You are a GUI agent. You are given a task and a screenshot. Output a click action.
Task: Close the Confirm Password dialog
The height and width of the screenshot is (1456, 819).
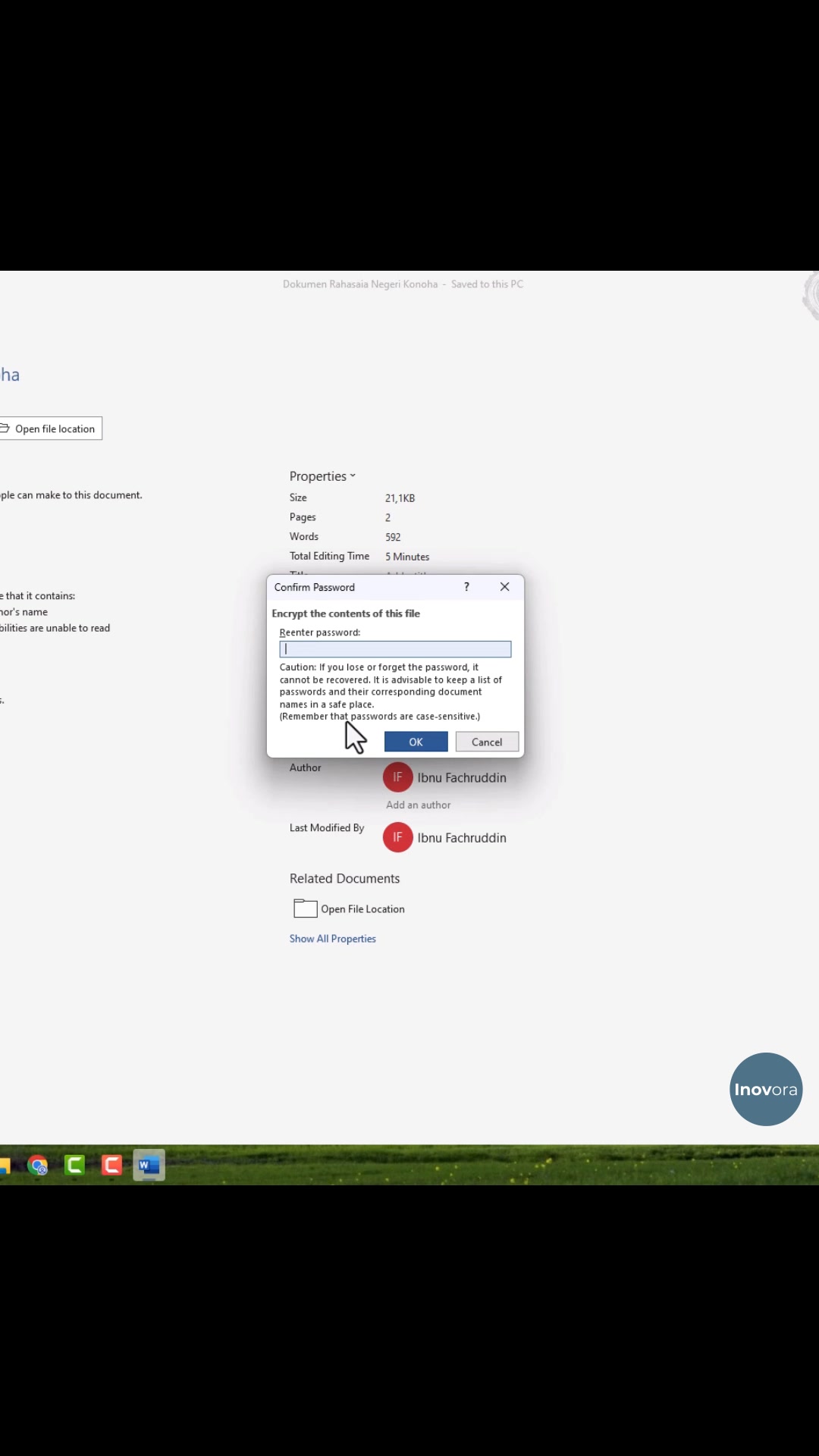point(505,587)
